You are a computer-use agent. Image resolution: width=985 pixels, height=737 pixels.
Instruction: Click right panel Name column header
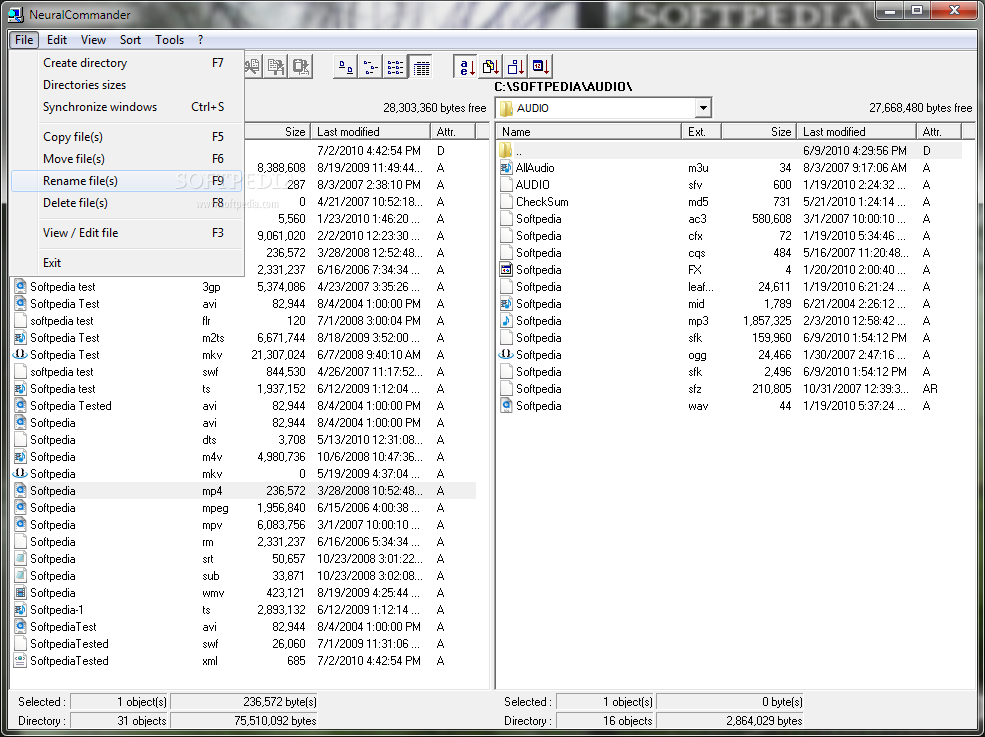589,131
